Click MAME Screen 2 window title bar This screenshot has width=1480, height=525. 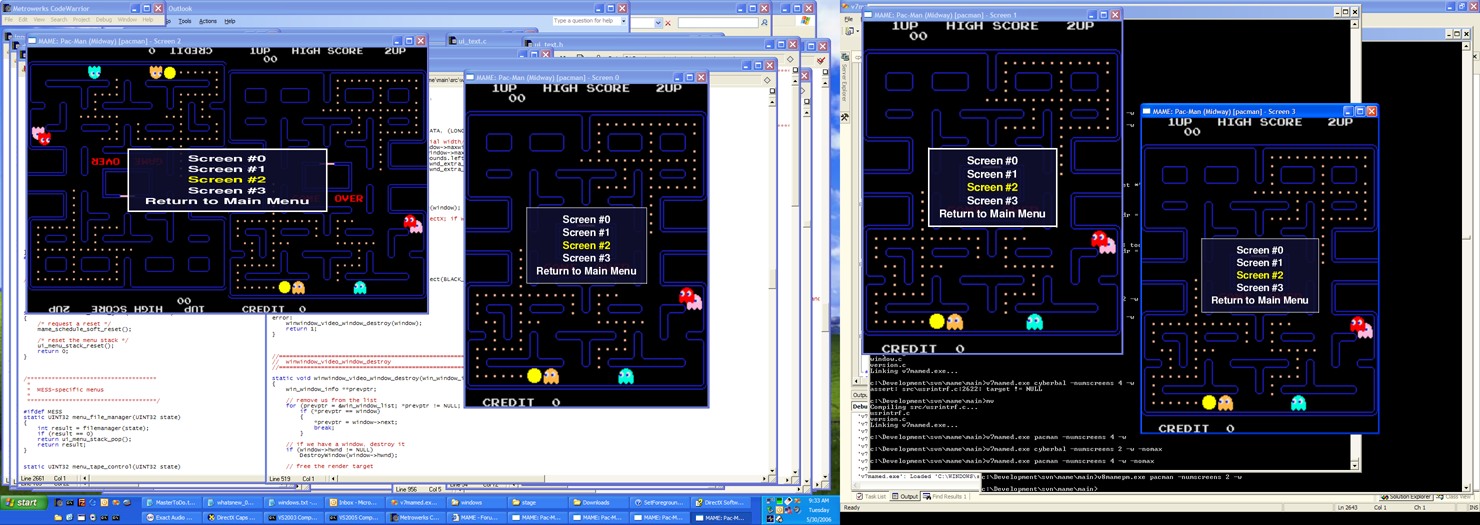pos(227,41)
